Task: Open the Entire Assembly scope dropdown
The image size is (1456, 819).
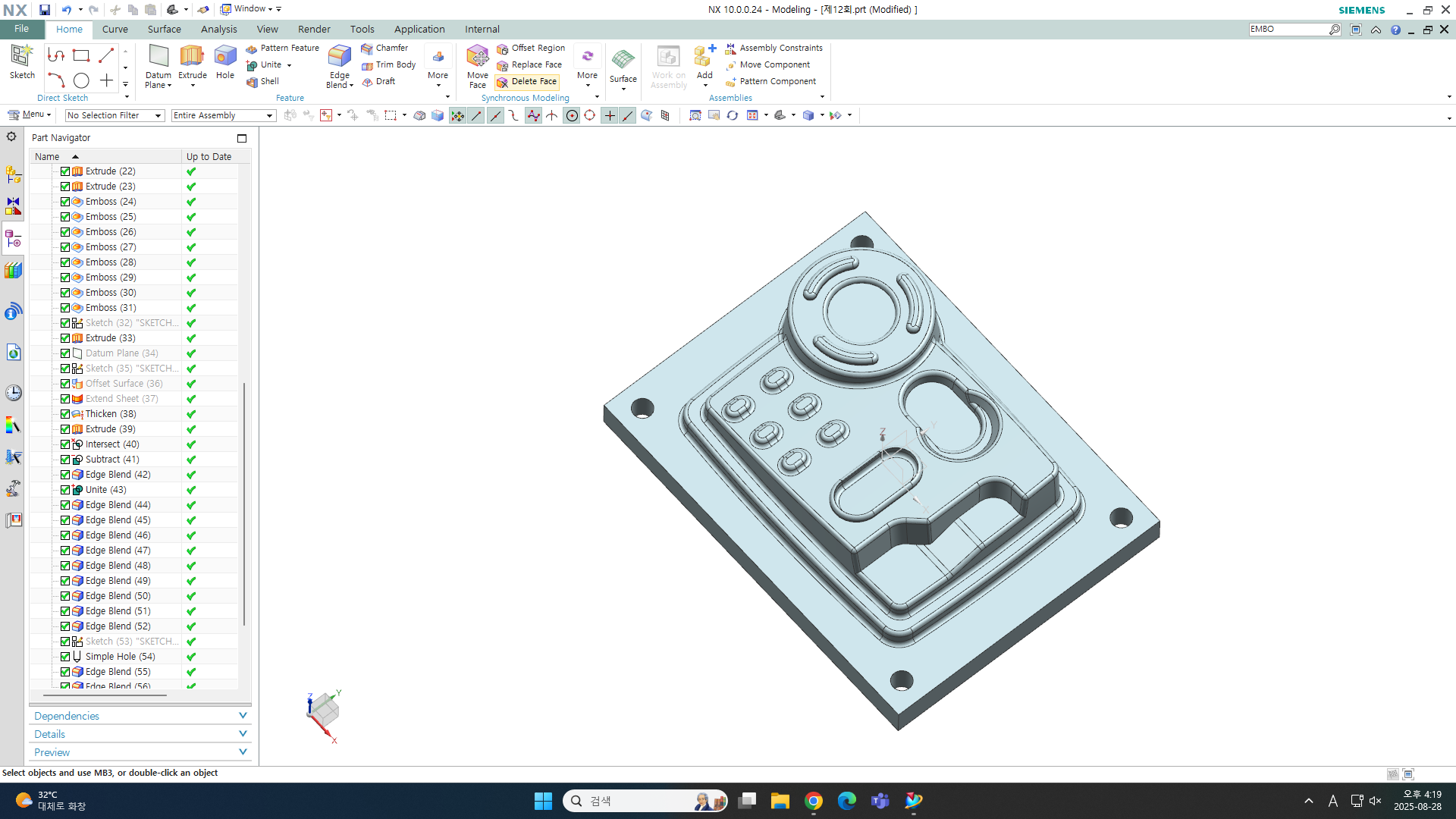Action: 223,115
